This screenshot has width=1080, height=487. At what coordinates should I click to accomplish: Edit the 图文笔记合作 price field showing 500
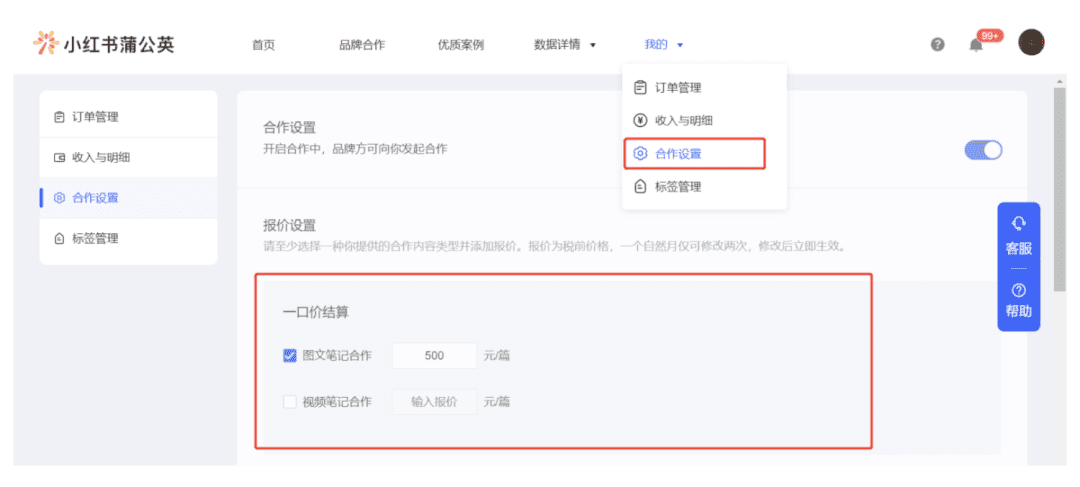coord(435,355)
